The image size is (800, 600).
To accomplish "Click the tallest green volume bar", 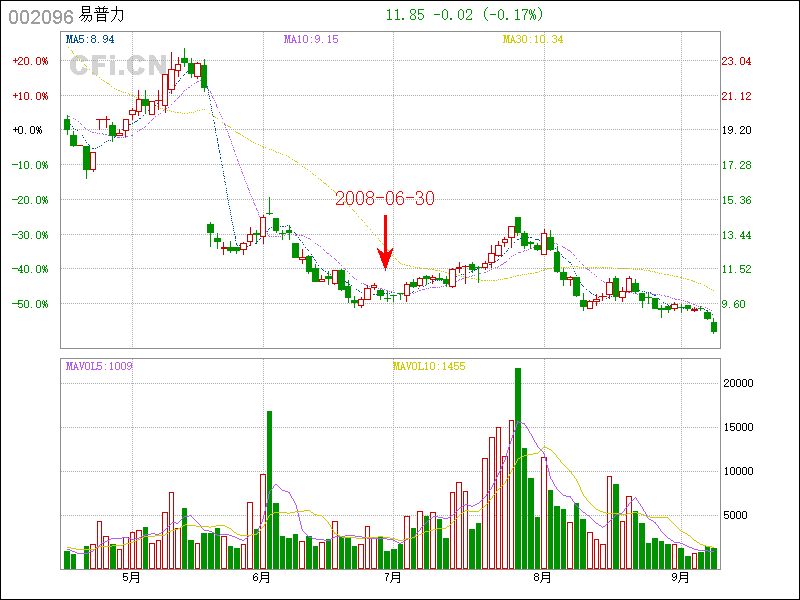I will click(x=518, y=468).
